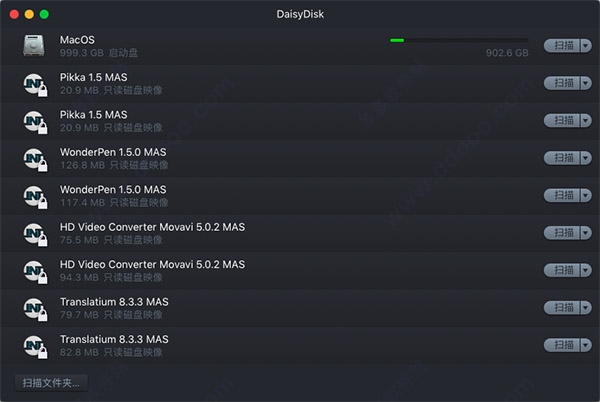The width and height of the screenshot is (600, 402).
Task: Select the WonderPen 1.5.0 MAS name above 126.8 MB
Action: coord(113,152)
